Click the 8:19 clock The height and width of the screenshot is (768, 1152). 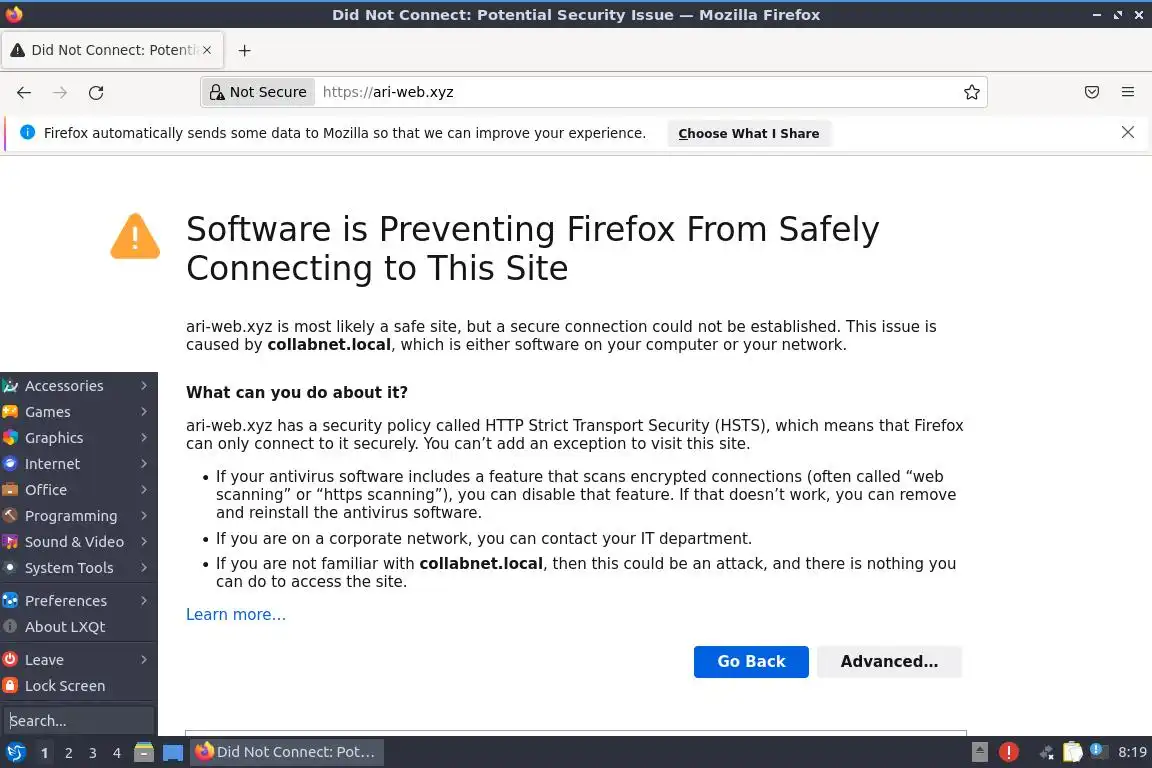pyautogui.click(x=1131, y=752)
